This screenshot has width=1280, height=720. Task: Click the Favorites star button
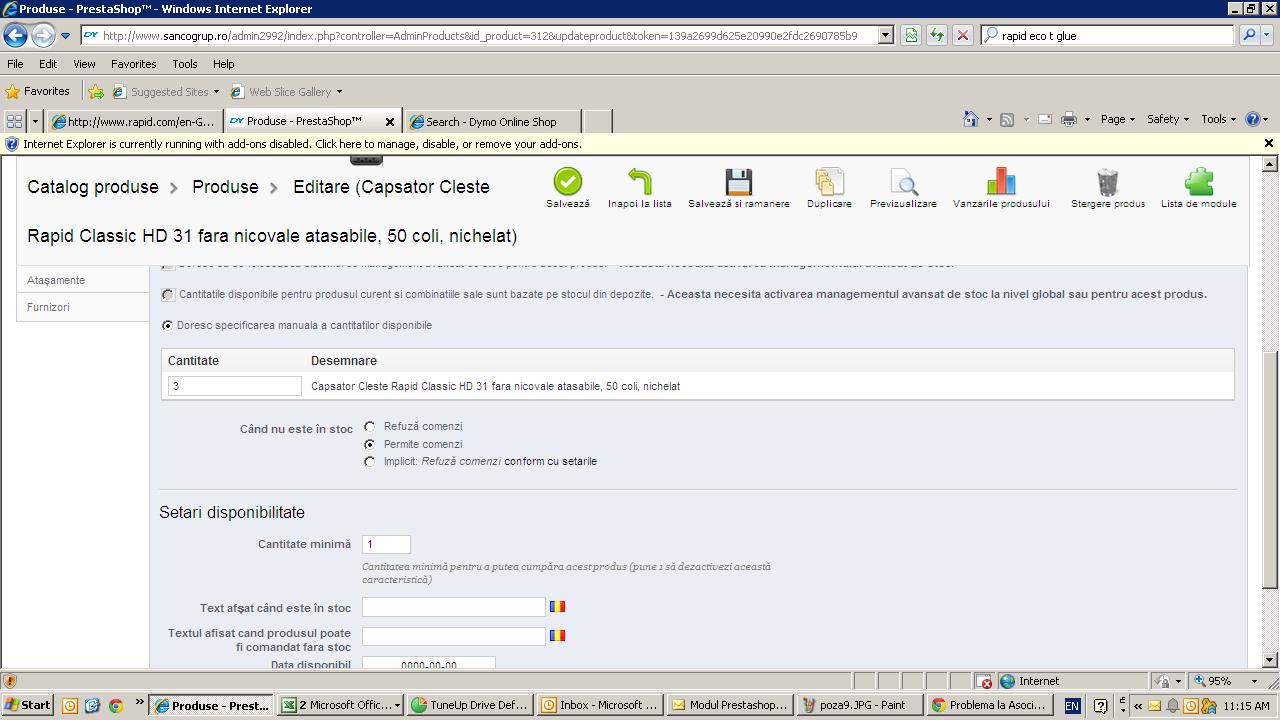[x=38, y=91]
